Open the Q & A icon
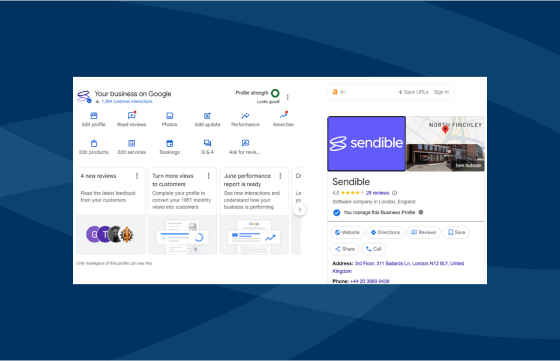This screenshot has width=560, height=361. pyautogui.click(x=208, y=143)
